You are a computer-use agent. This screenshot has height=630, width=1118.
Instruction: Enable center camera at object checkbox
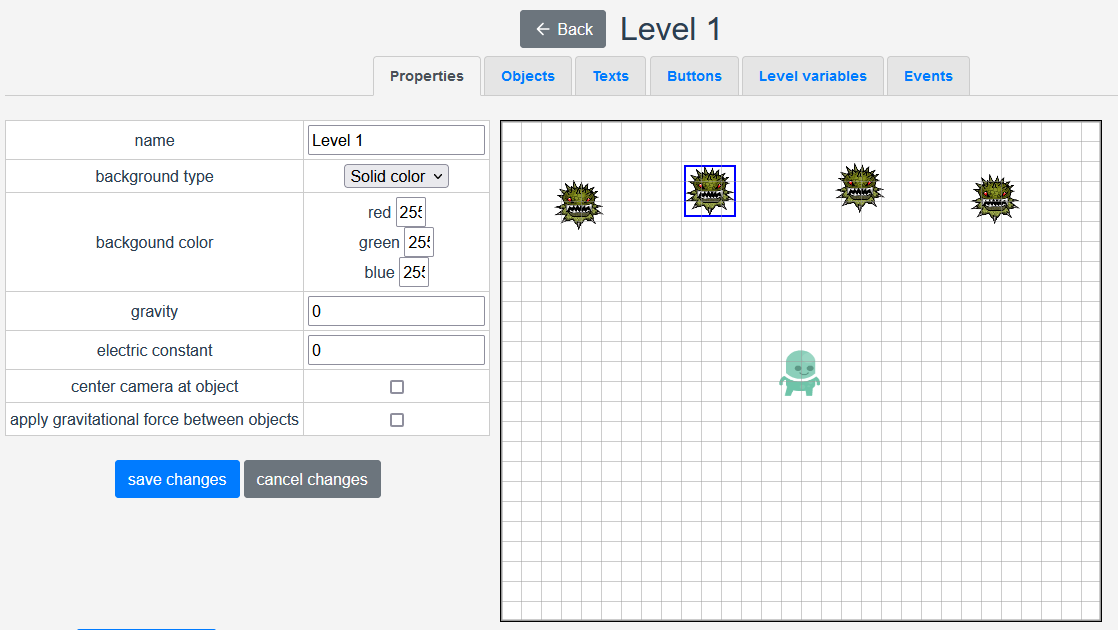point(397,387)
